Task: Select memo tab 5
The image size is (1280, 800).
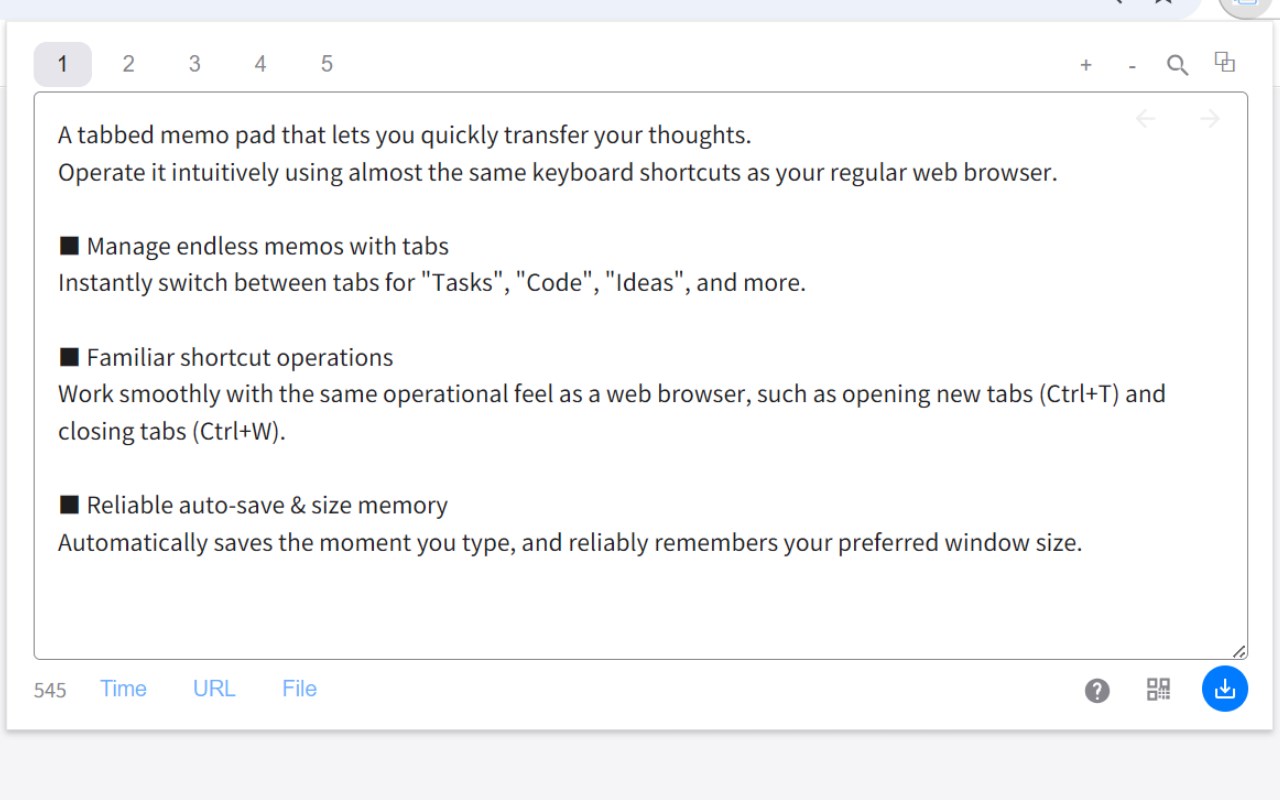Action: [327, 64]
